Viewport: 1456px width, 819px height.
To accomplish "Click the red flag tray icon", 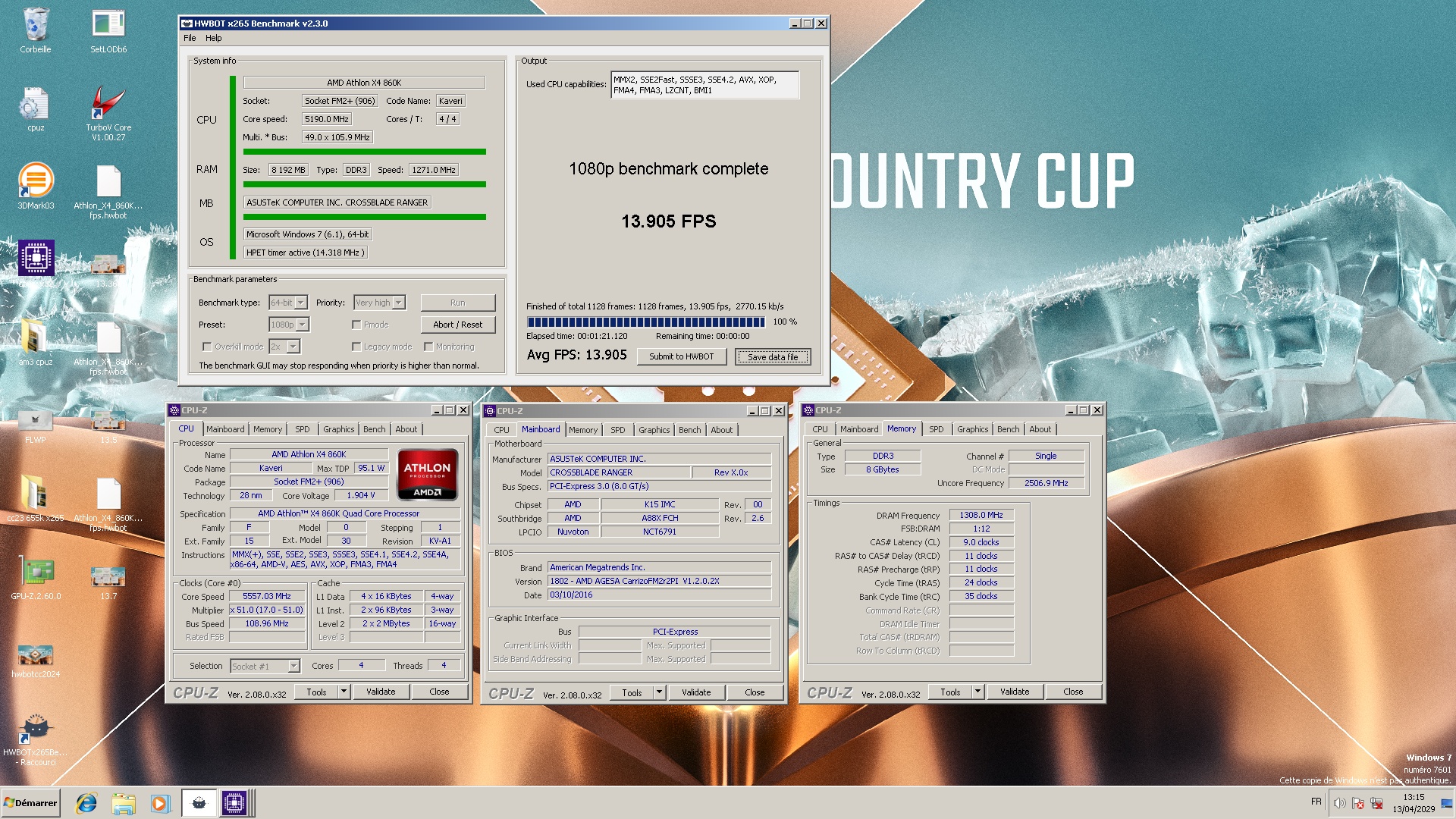I will point(1358,803).
